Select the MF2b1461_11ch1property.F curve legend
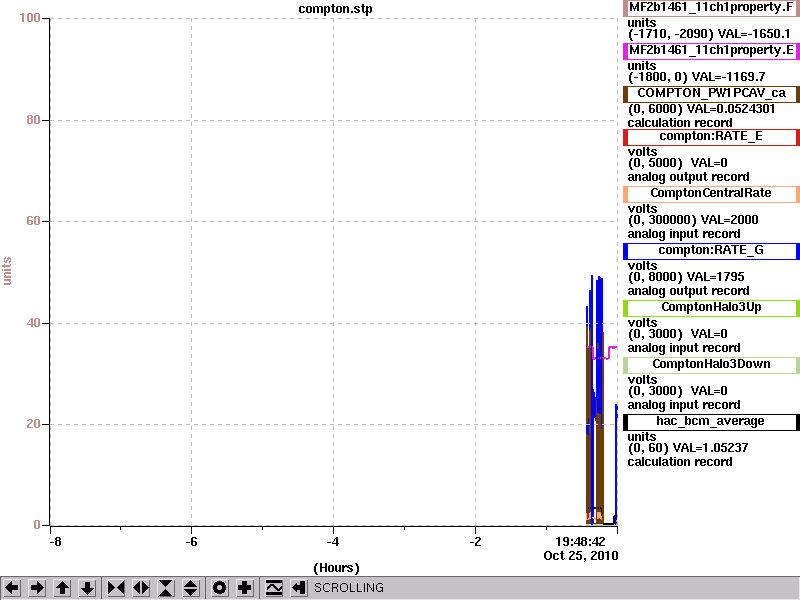 pos(711,8)
